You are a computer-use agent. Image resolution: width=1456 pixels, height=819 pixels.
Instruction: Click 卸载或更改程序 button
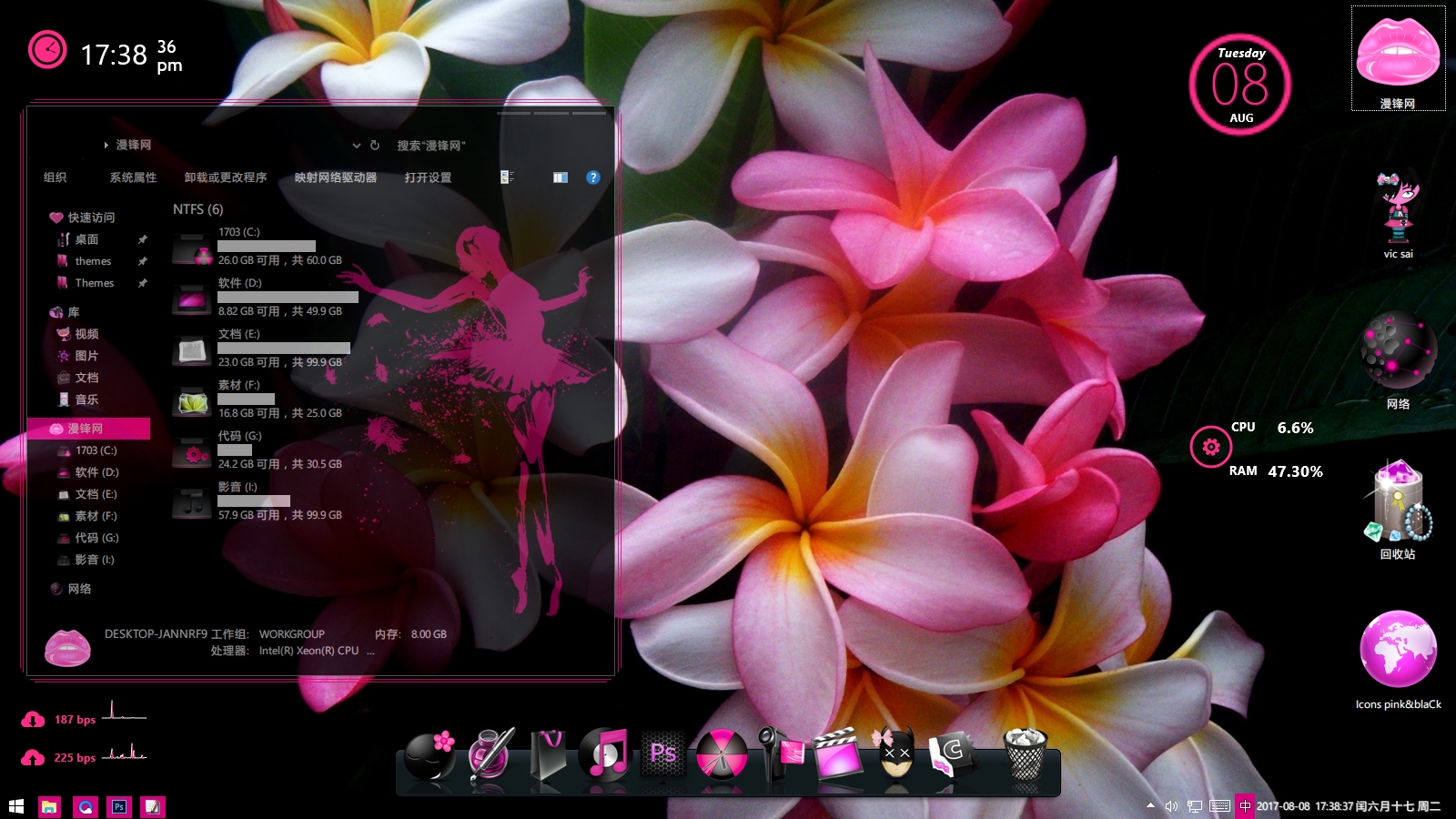point(226,177)
